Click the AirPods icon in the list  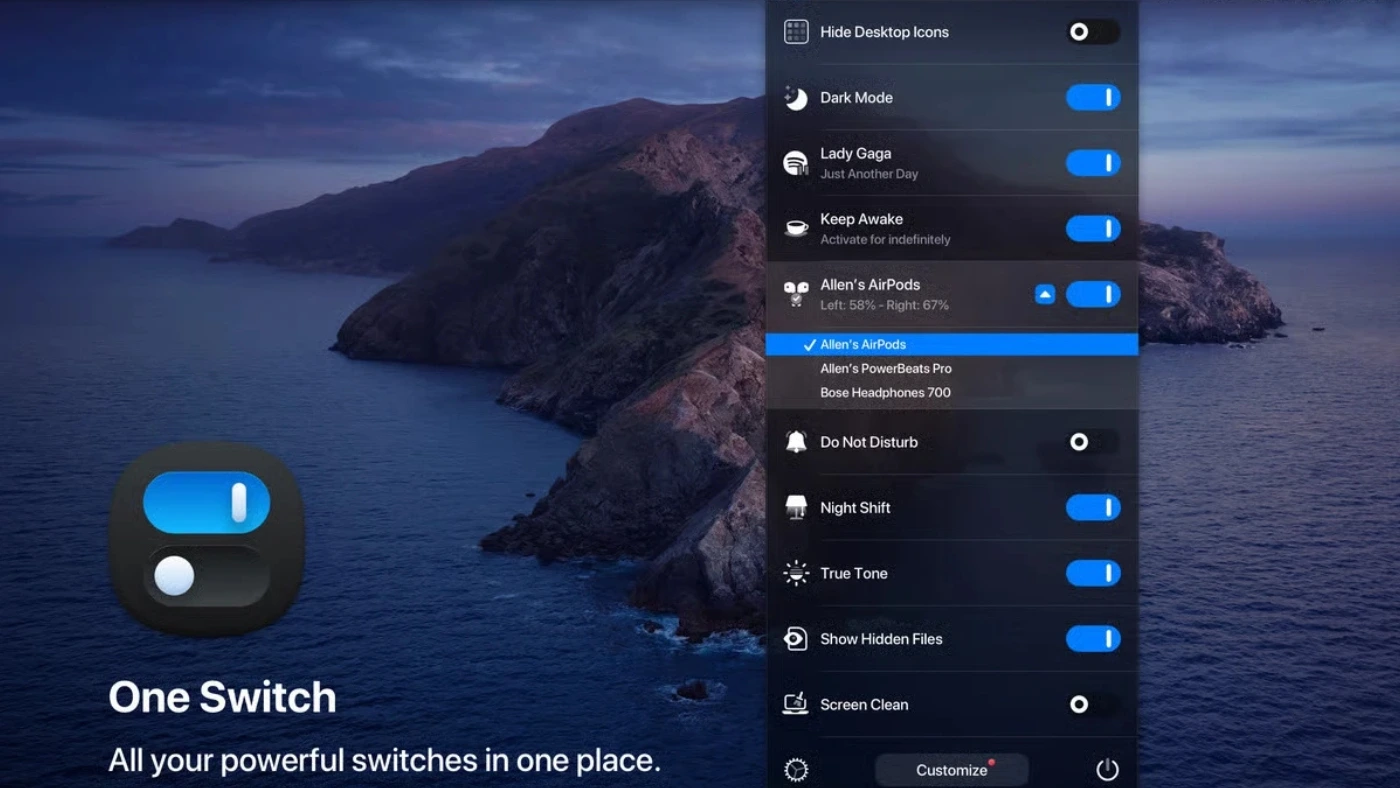(x=796, y=294)
